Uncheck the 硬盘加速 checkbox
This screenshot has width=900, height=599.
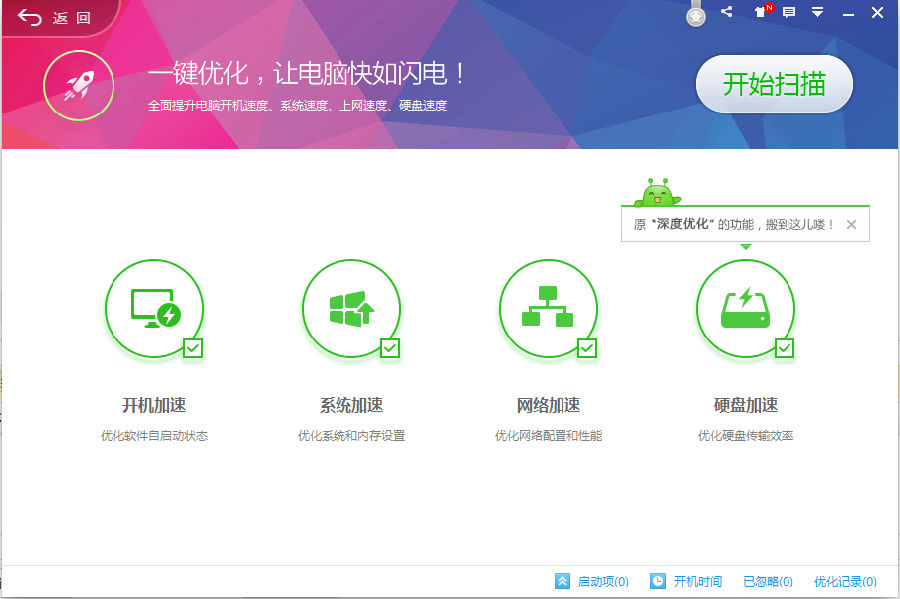(x=785, y=348)
